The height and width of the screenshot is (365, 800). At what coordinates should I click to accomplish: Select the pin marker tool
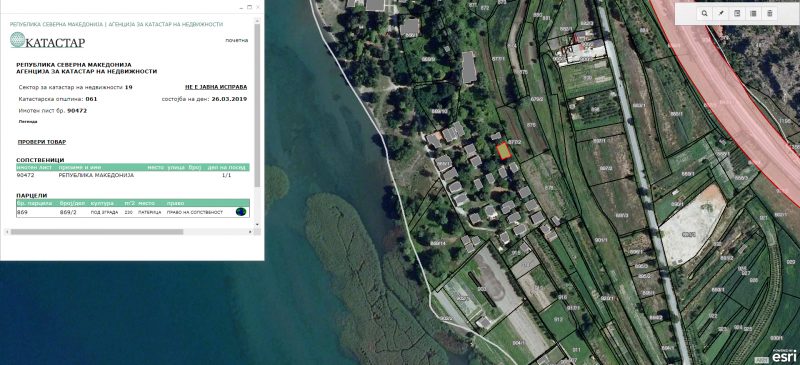[720, 14]
